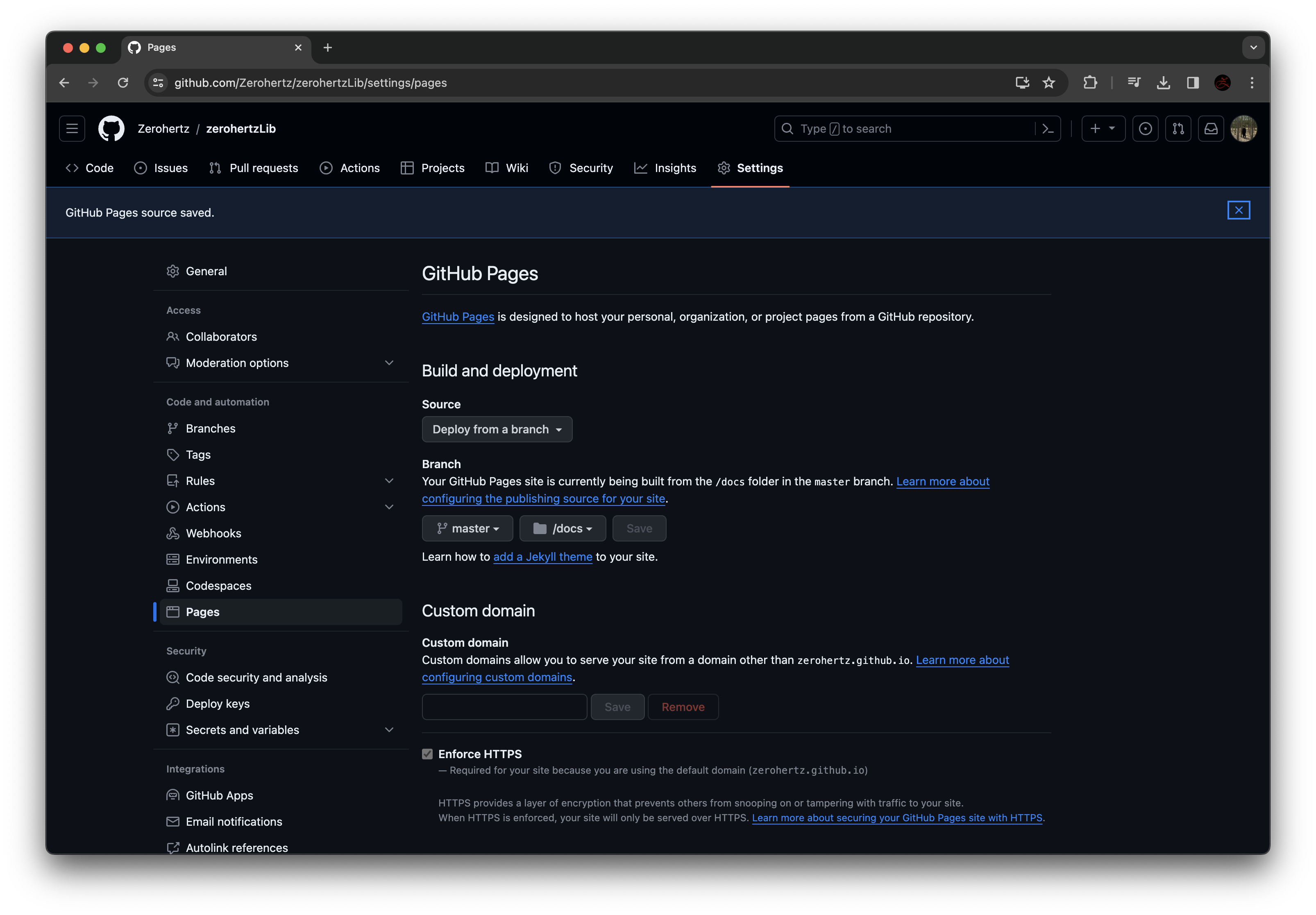Screen dimensions: 1316x915
Task: Open the notifications inbox icon
Action: pos(1211,129)
